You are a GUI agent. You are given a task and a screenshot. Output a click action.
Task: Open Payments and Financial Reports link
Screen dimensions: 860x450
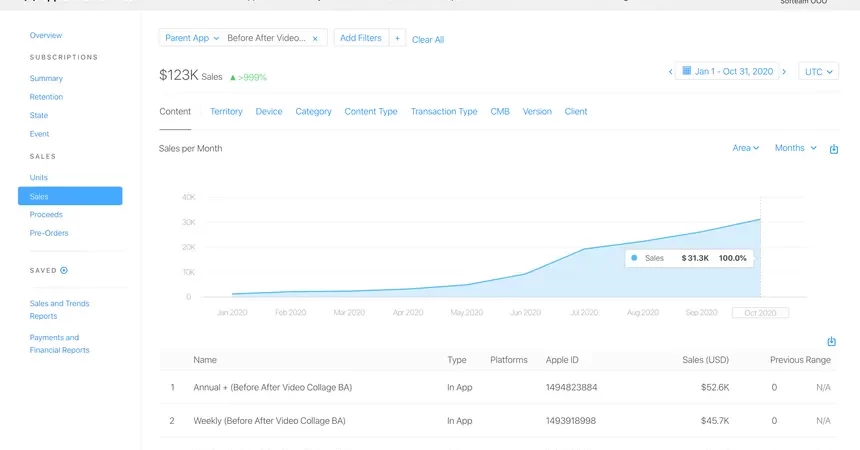click(59, 344)
